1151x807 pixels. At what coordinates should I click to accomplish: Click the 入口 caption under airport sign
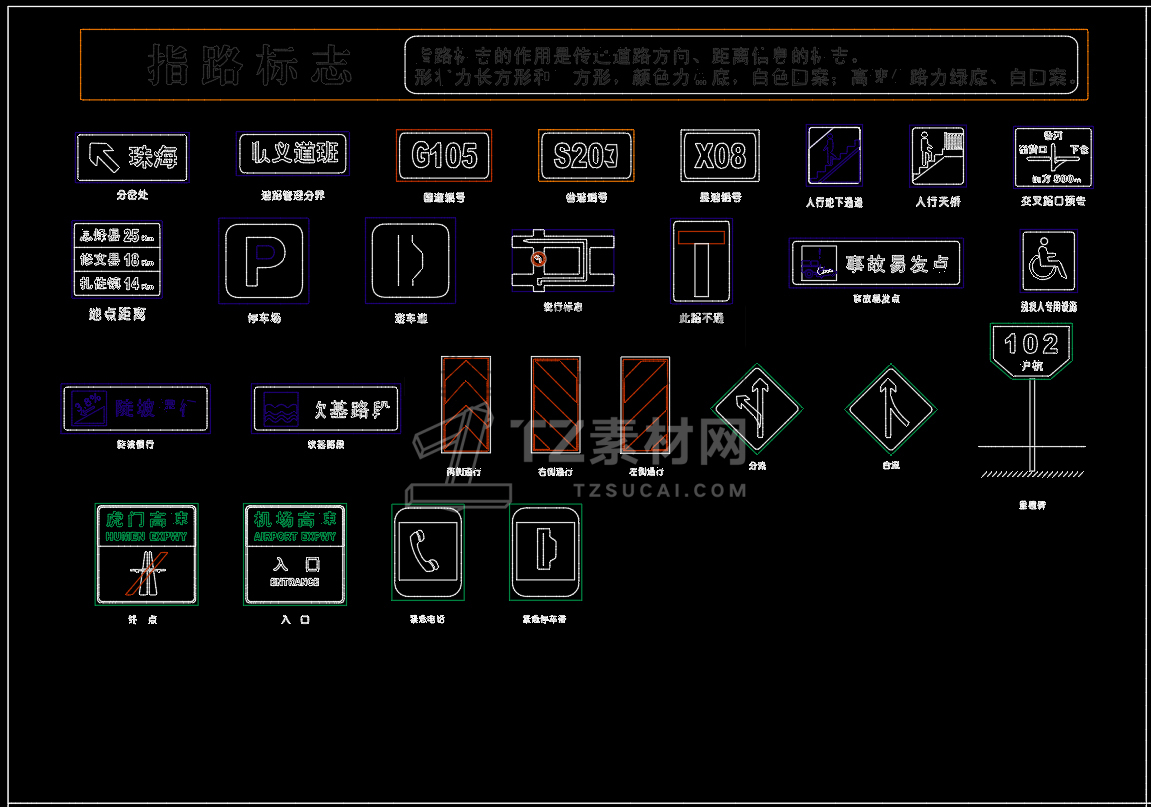(295, 620)
